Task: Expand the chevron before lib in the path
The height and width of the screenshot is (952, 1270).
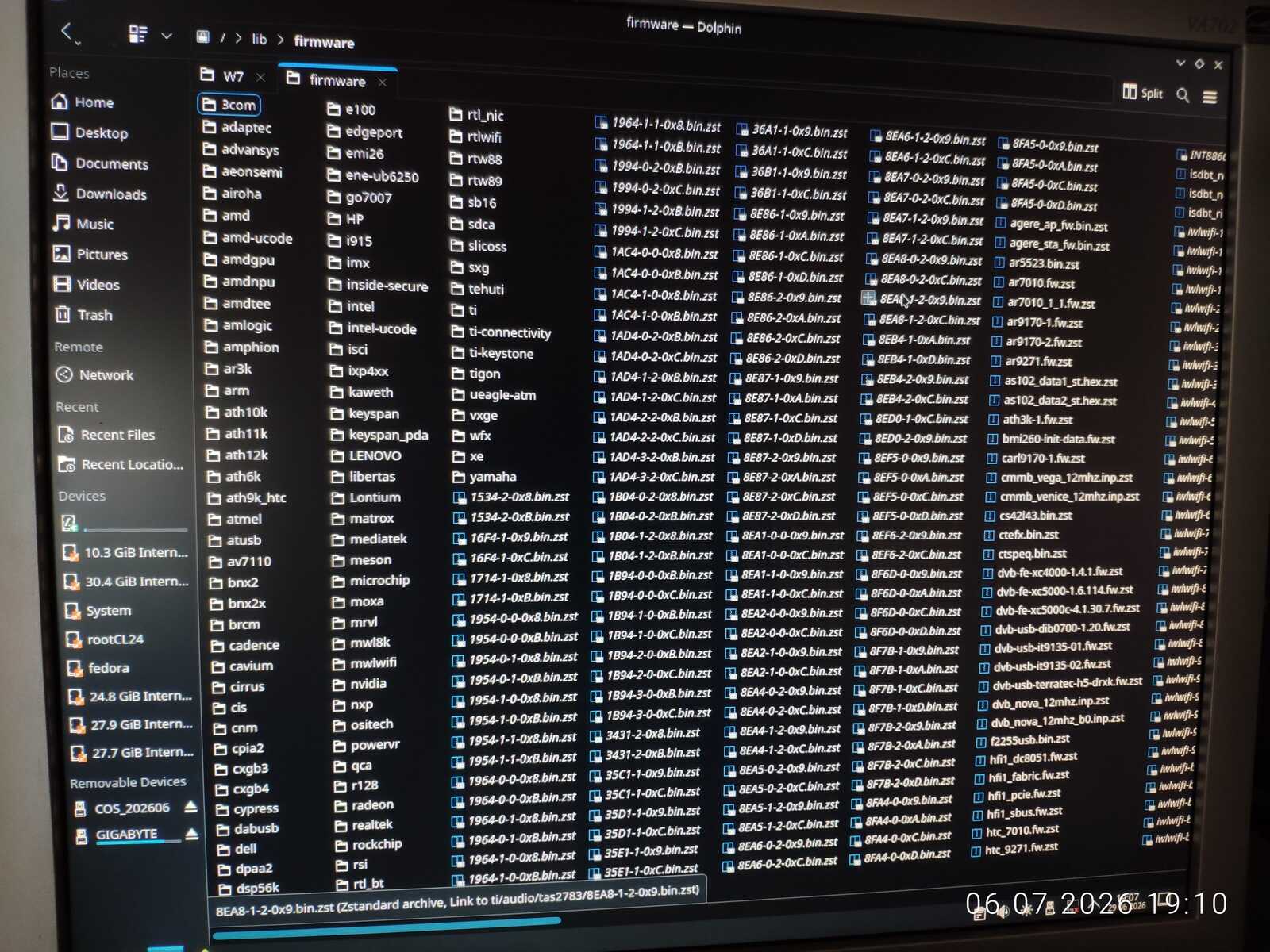Action: click(238, 37)
